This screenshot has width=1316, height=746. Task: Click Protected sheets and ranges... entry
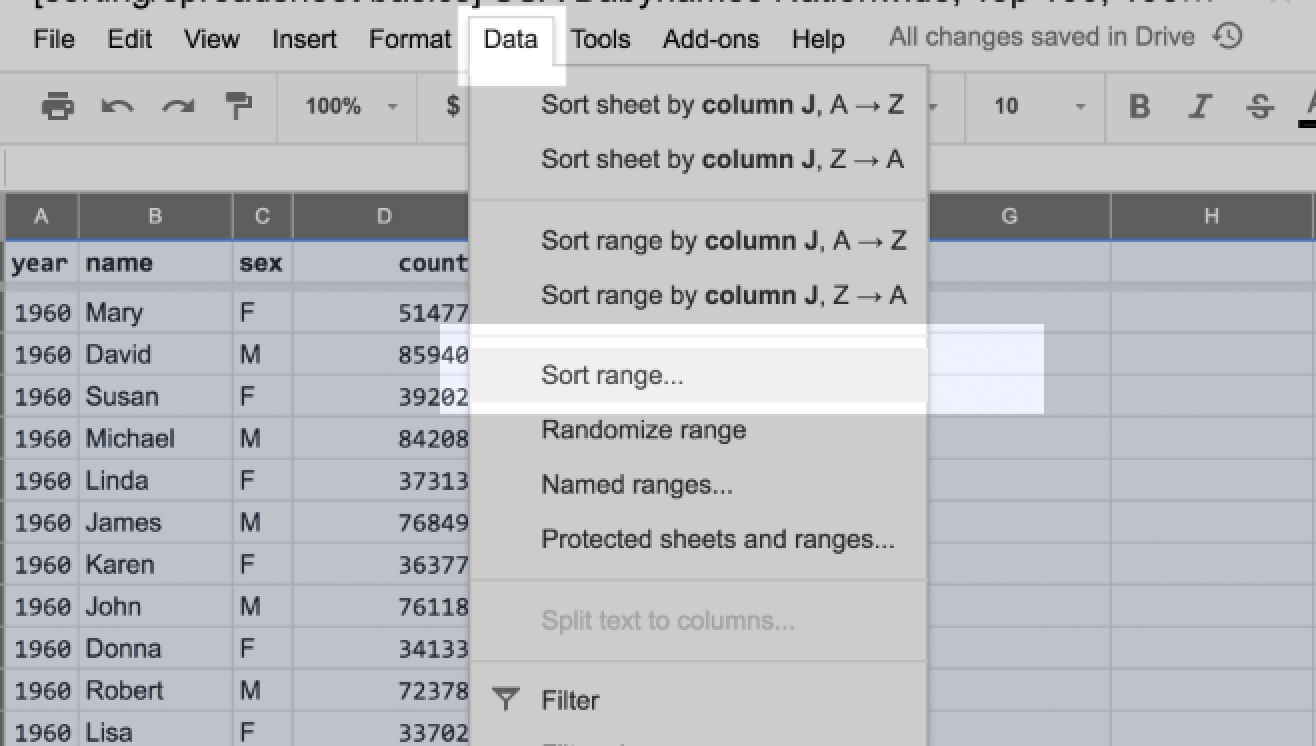pyautogui.click(x=718, y=539)
